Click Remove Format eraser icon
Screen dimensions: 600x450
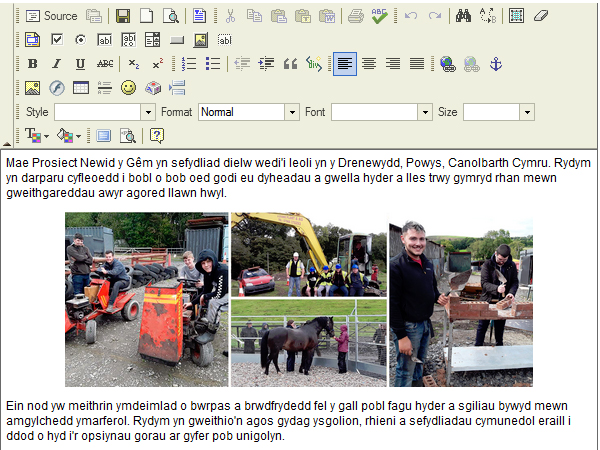click(541, 16)
